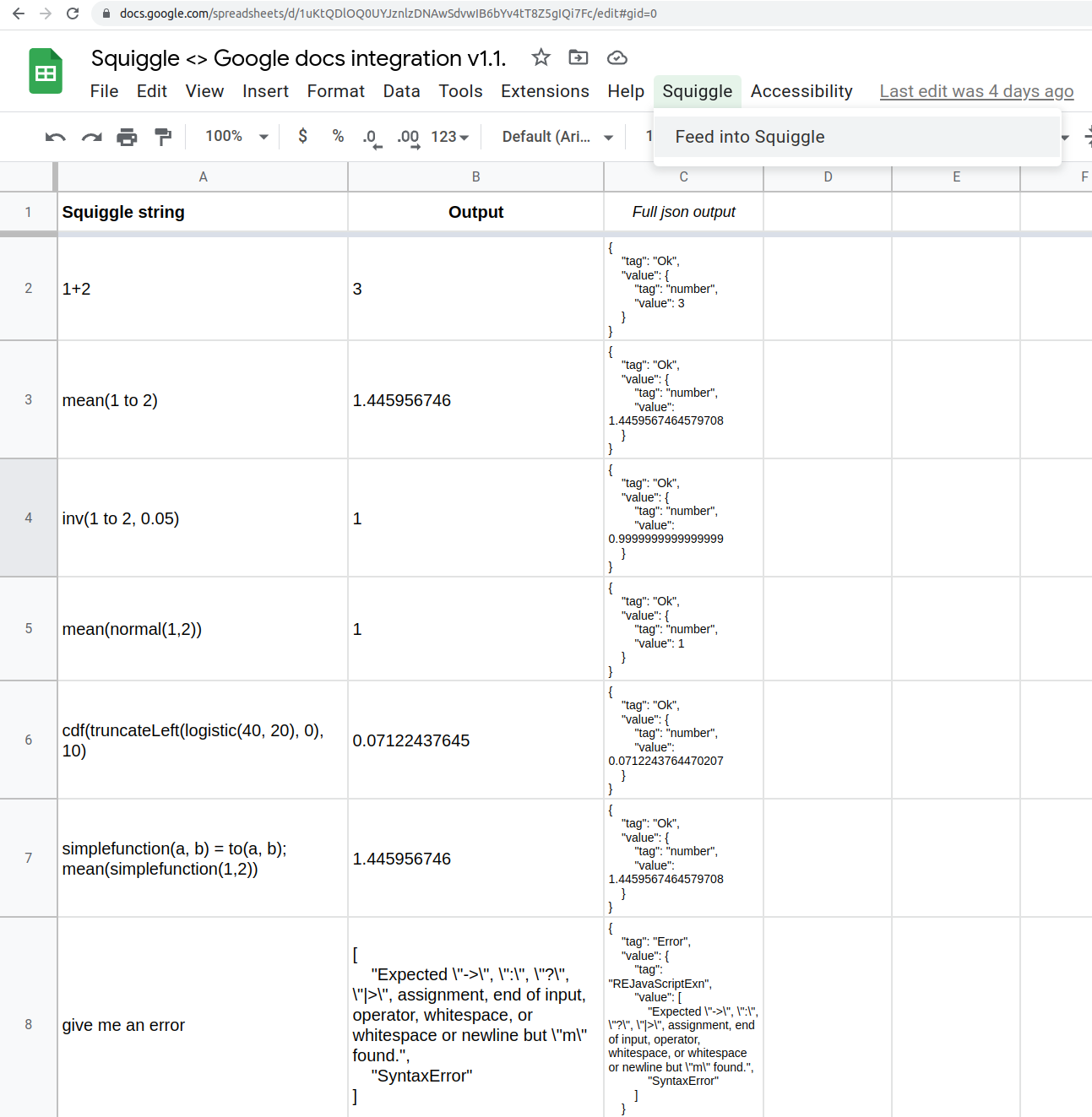The width and height of the screenshot is (1092, 1117).
Task: Increase decimal places button
Action: click(409, 138)
